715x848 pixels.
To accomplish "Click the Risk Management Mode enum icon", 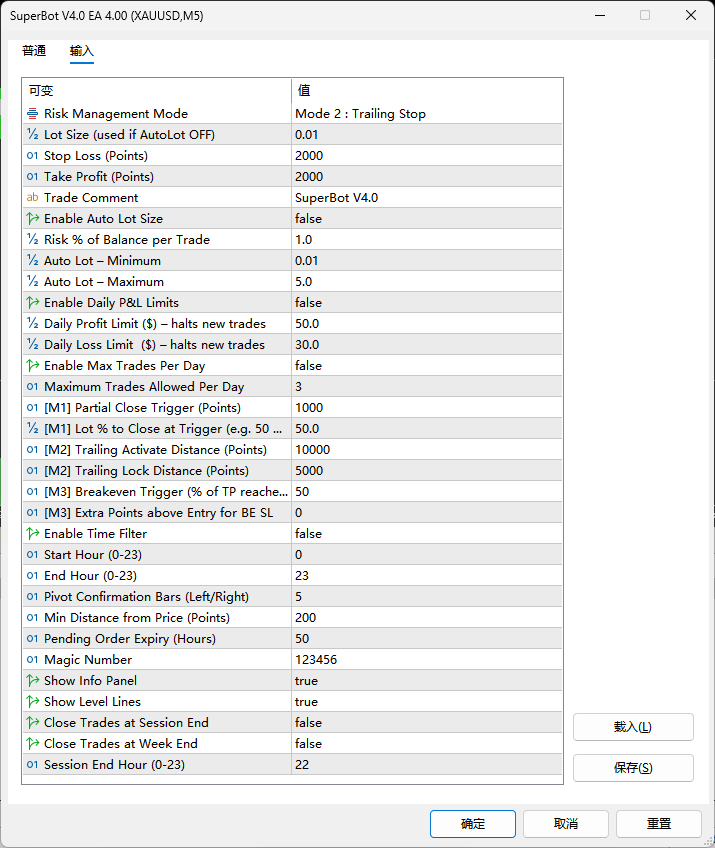I will click(33, 114).
